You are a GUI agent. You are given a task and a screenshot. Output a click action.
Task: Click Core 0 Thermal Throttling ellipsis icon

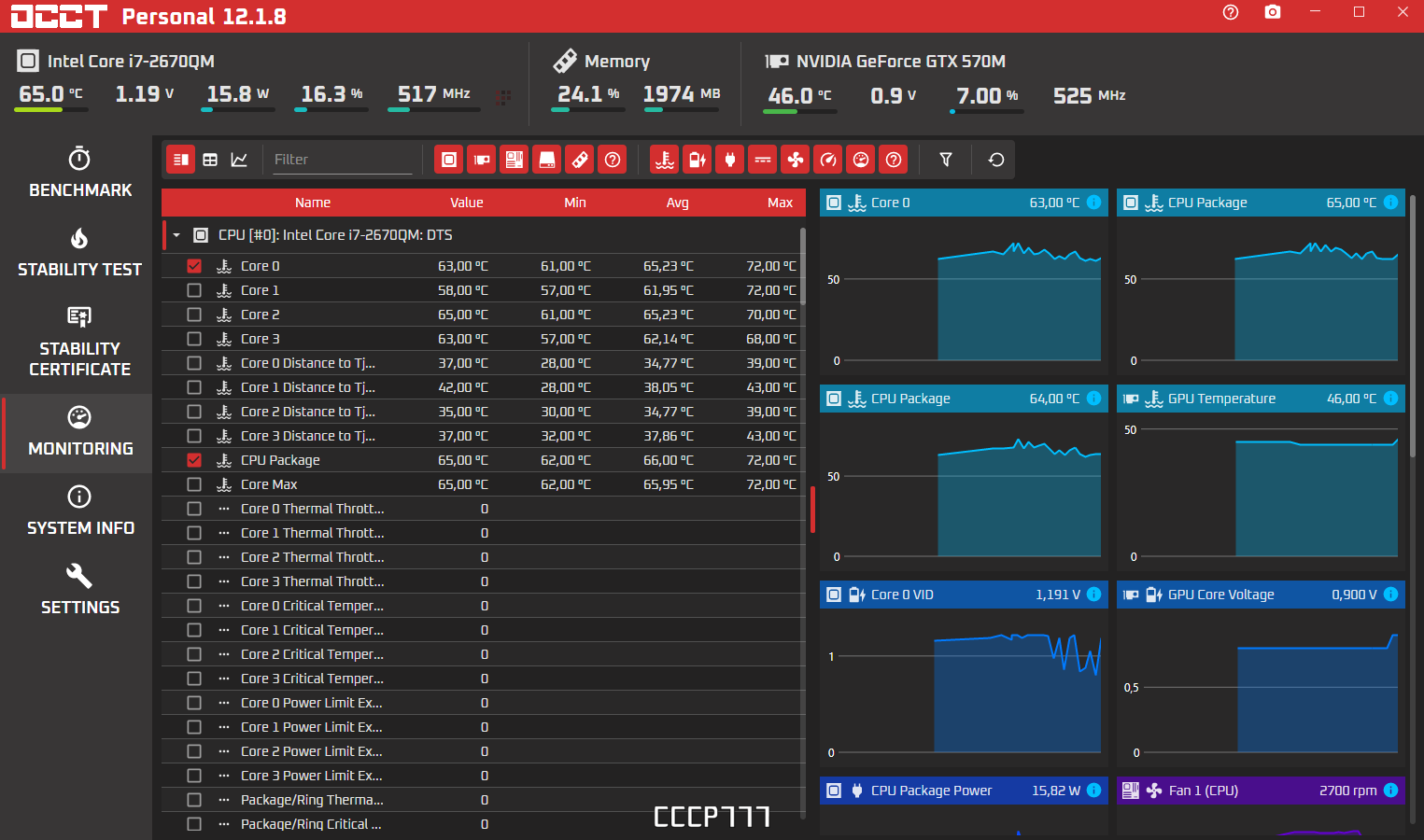[224, 509]
